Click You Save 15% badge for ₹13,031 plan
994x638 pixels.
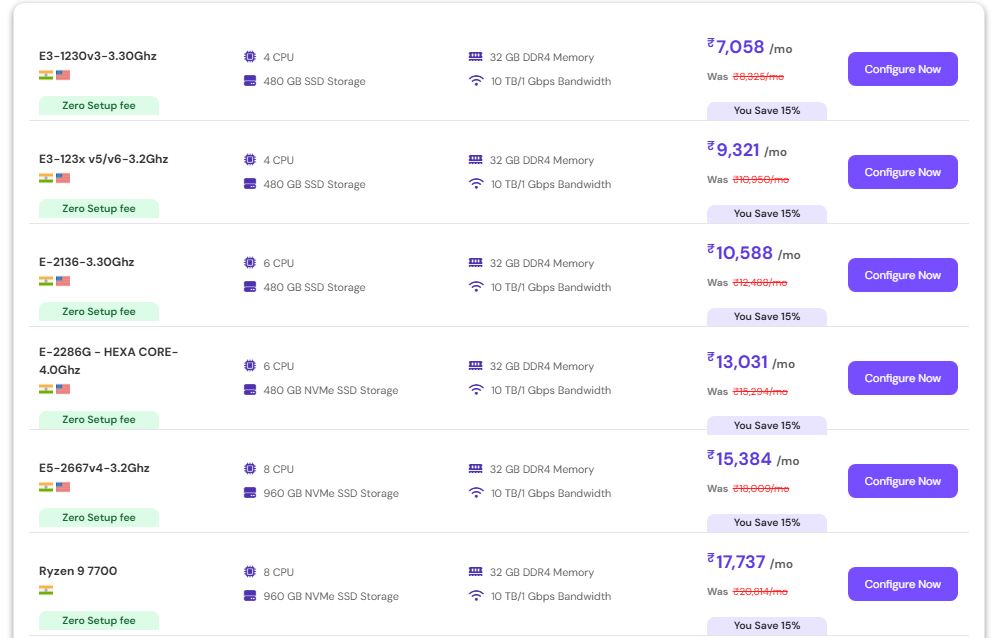767,425
